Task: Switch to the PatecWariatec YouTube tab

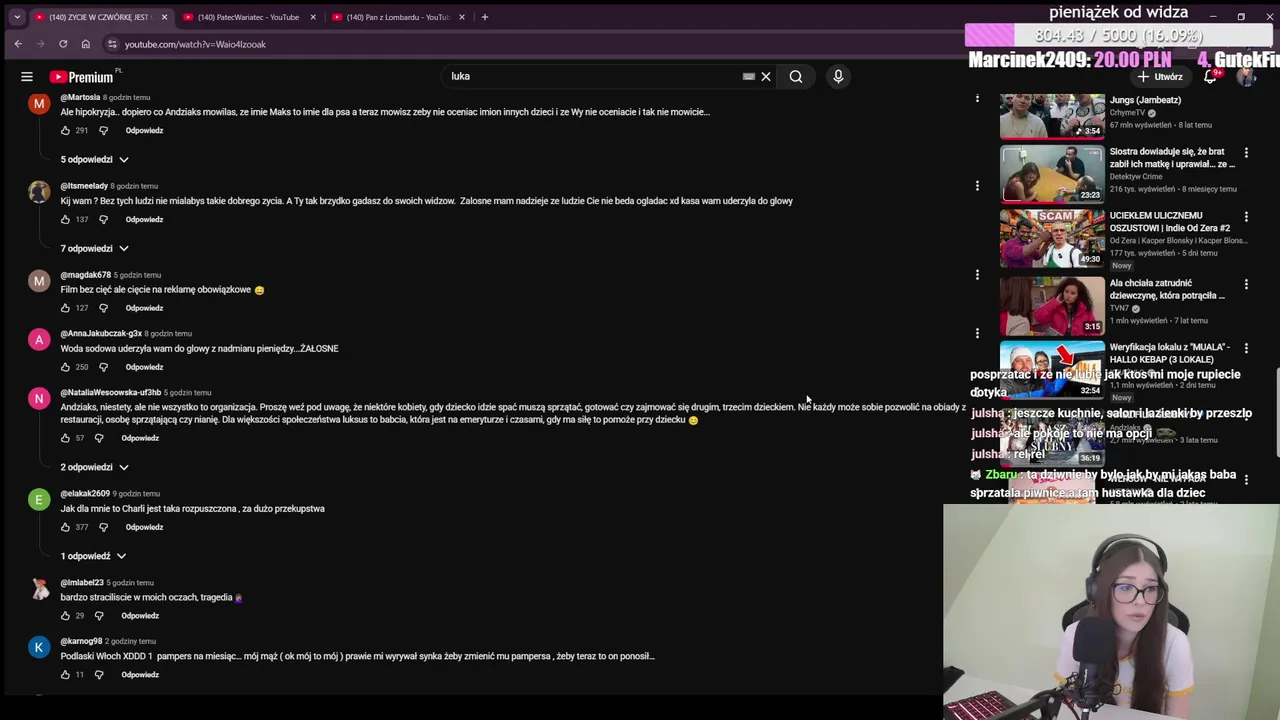Action: pos(248,17)
